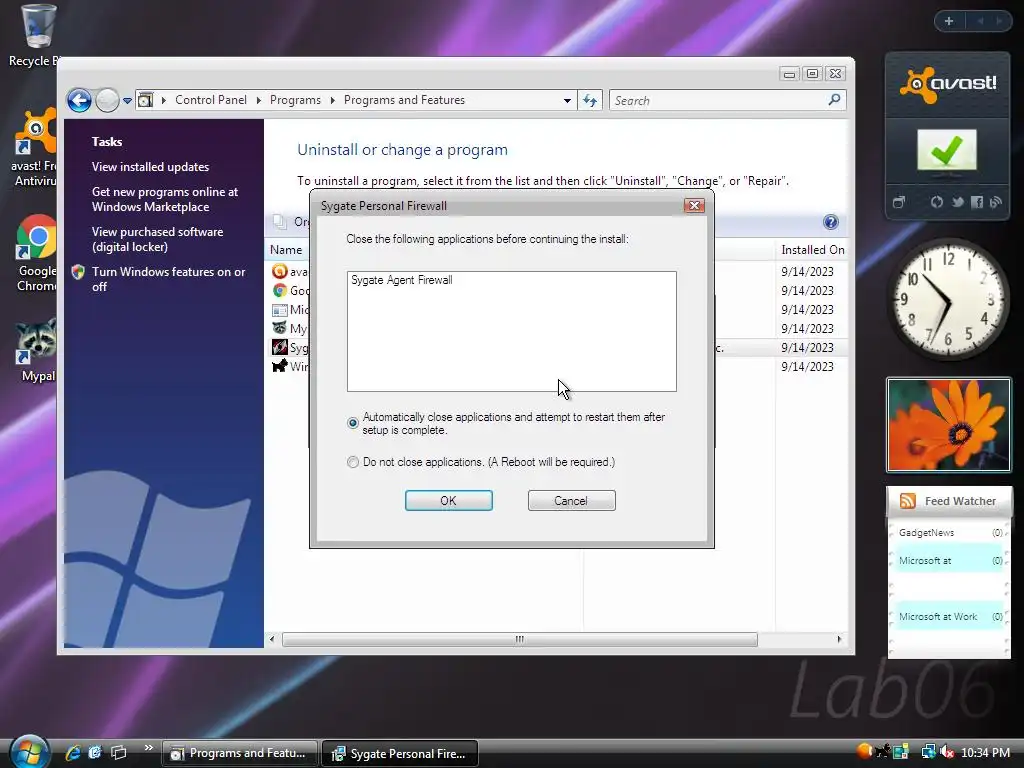Launch Internet Explorer from Quick Launch

(x=73, y=753)
